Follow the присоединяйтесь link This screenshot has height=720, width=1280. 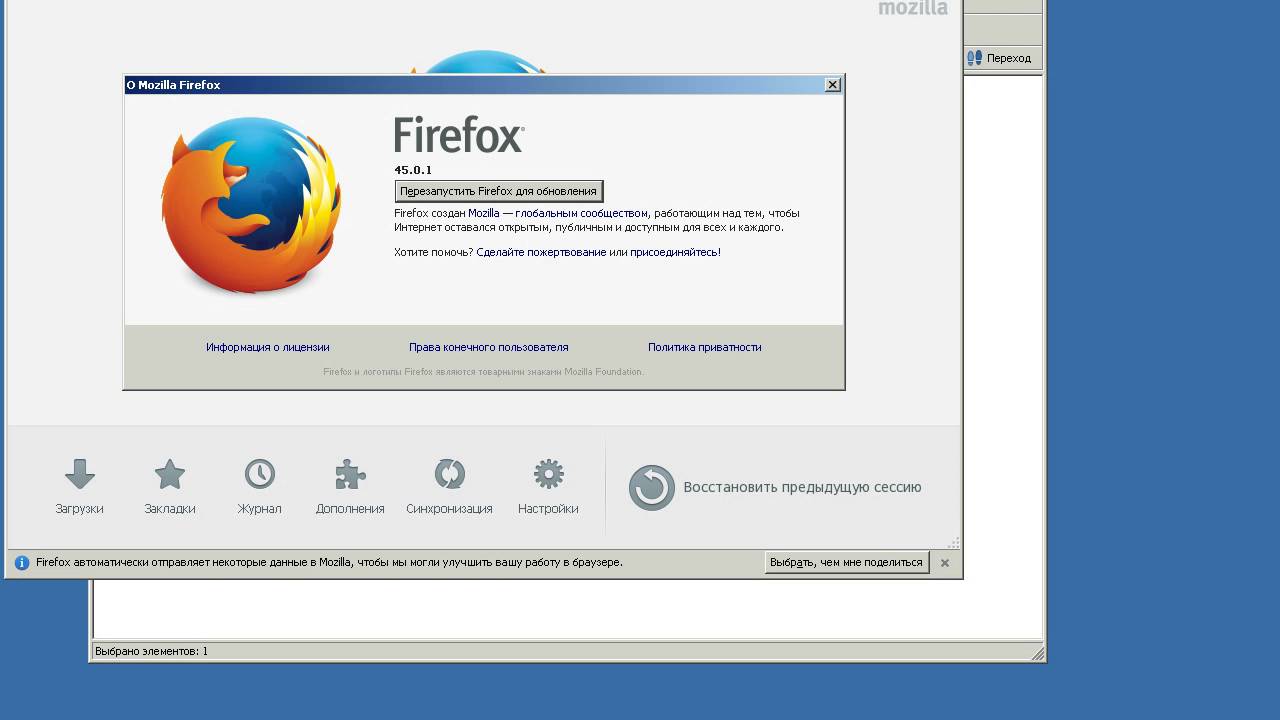tap(674, 252)
